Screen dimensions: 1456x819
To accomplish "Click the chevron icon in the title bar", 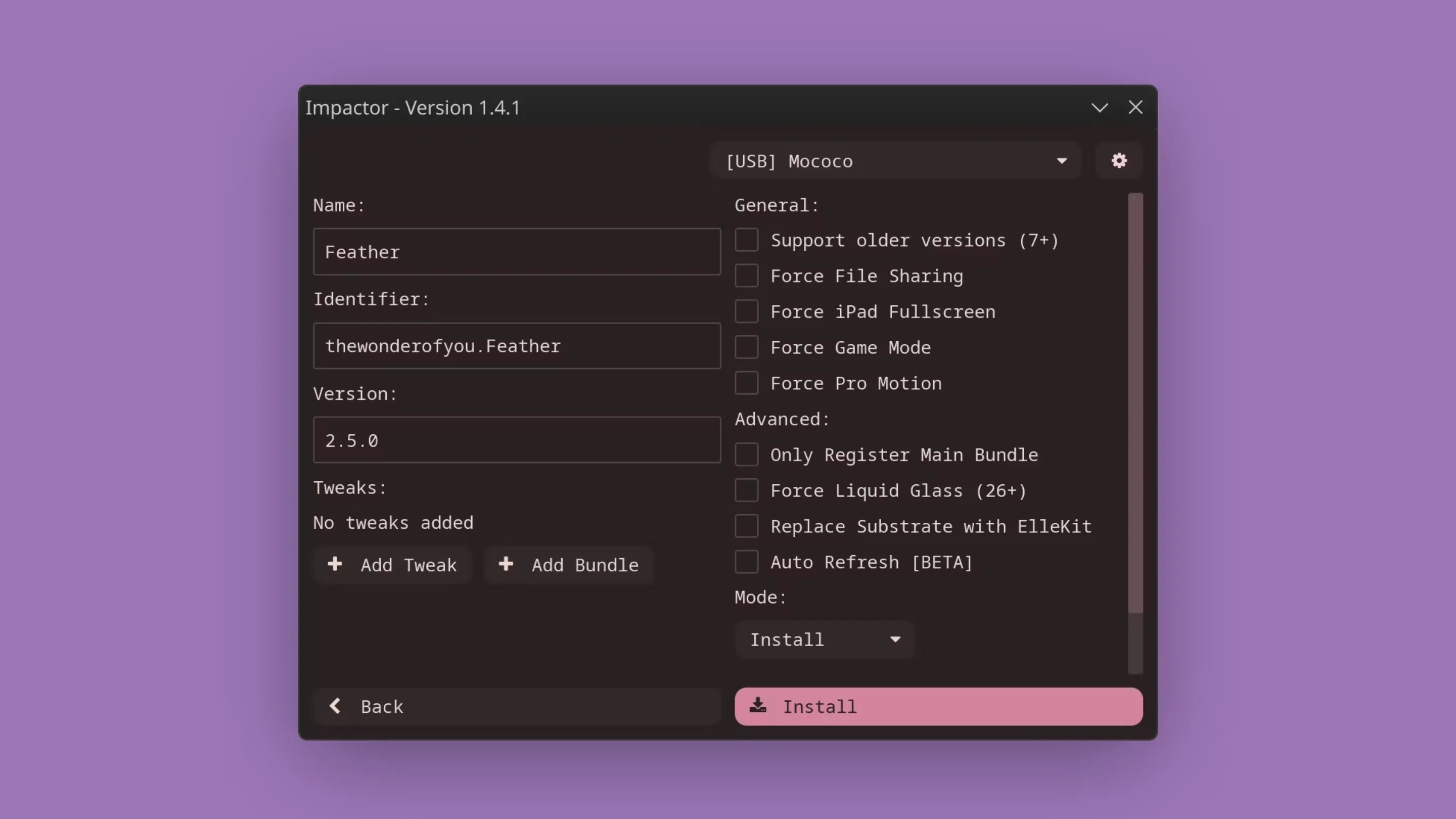I will click(x=1100, y=107).
